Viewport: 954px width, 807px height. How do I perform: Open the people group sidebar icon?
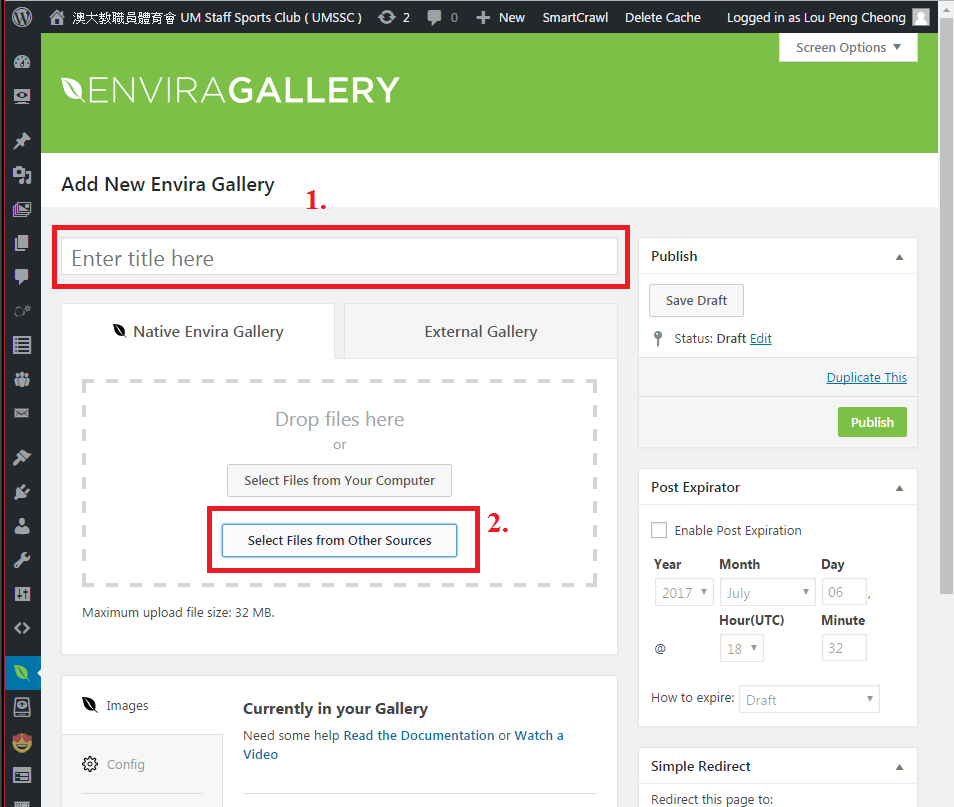22,380
